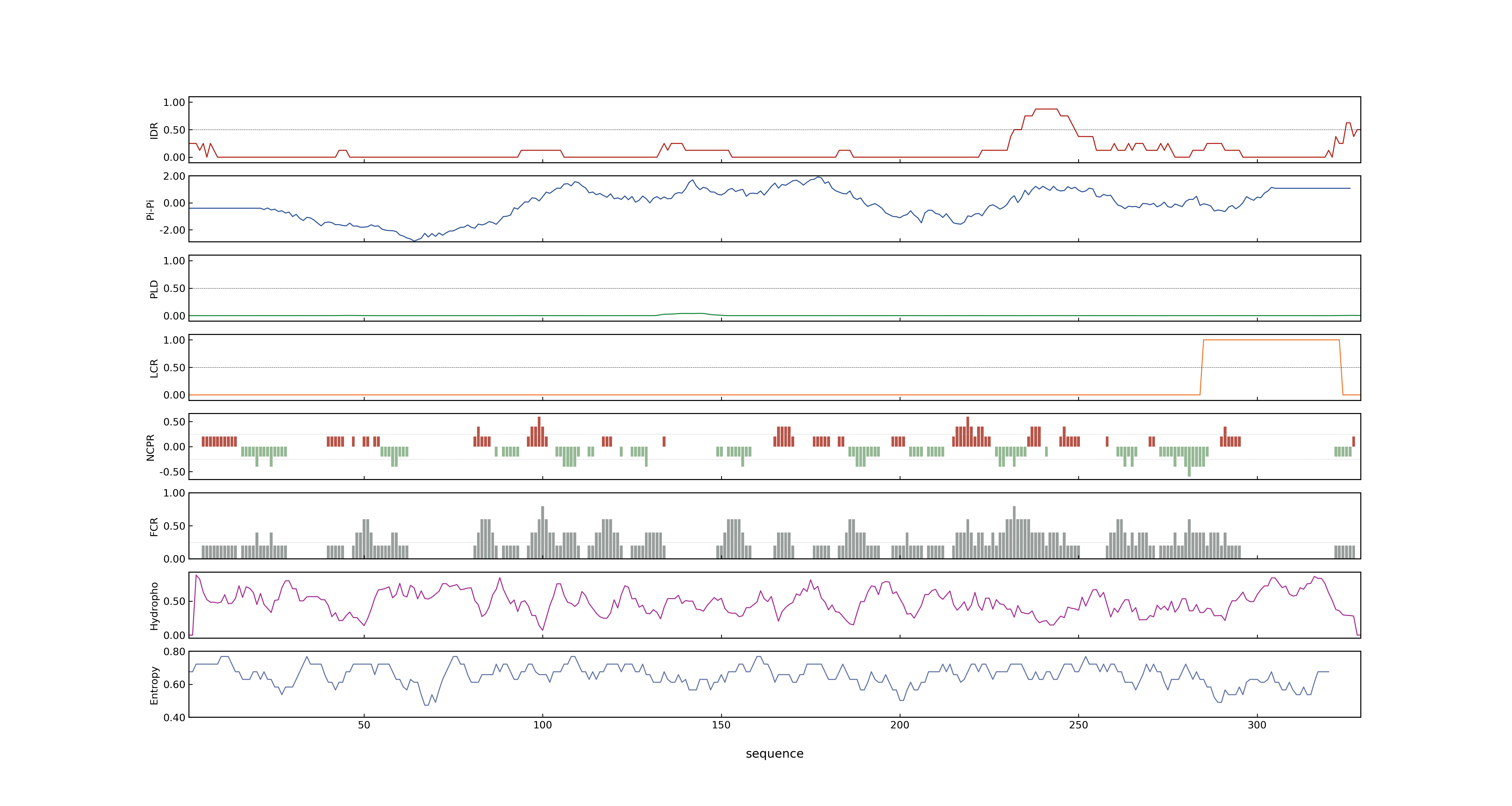This screenshot has width=1512, height=806.
Task: Click the LCR y-axis label
Action: click(154, 368)
